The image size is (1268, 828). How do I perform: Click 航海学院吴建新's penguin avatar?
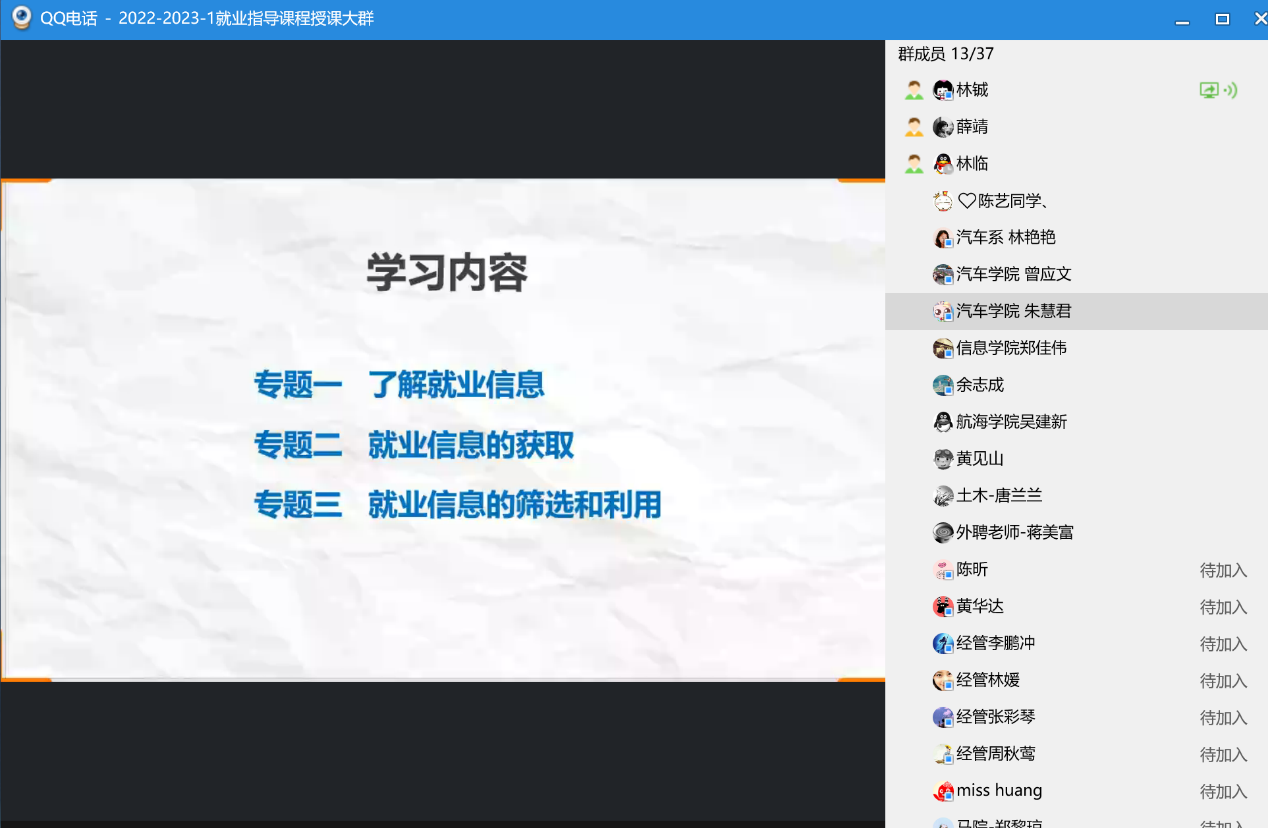(943, 422)
